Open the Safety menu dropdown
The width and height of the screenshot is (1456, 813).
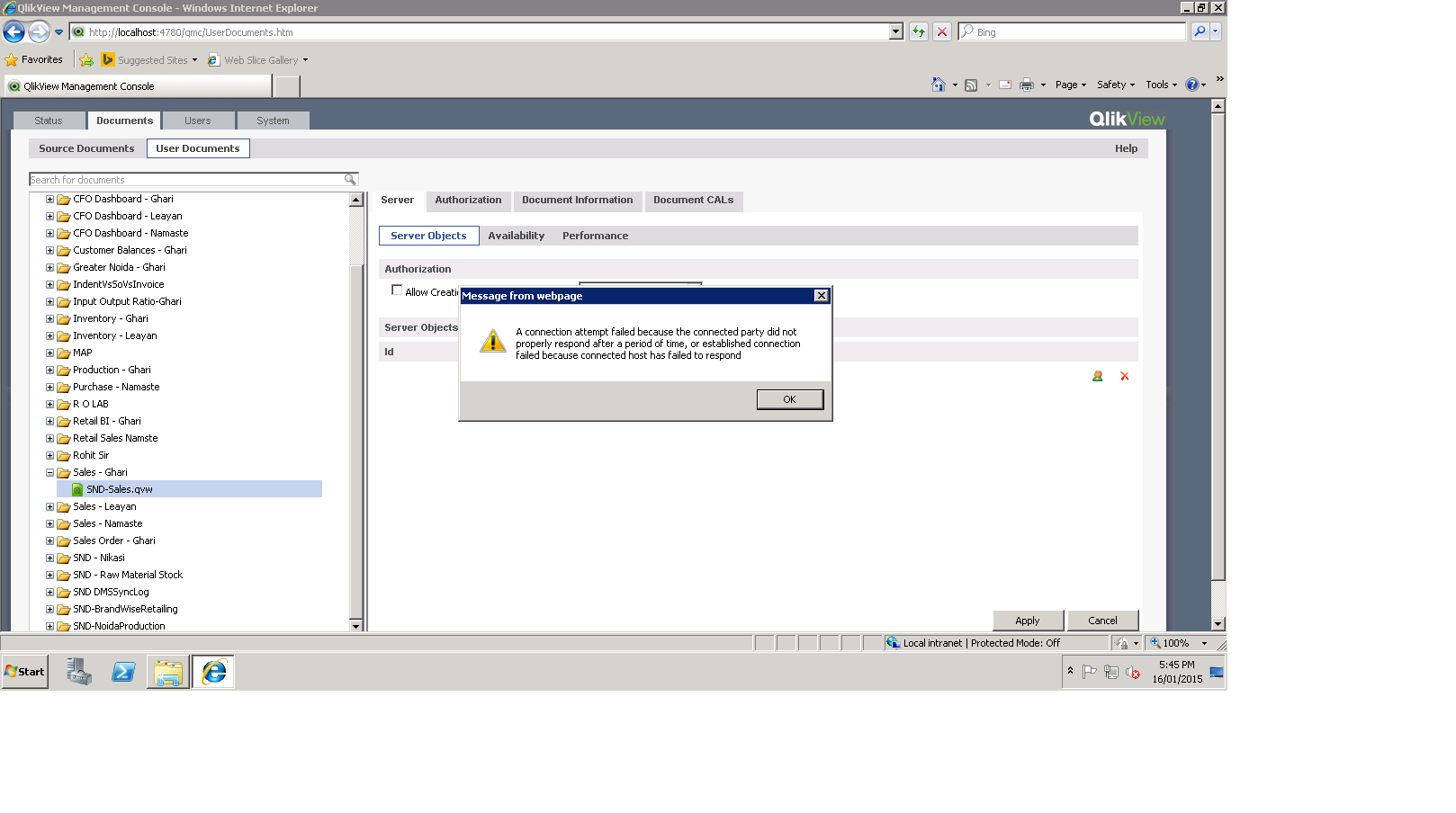1116,85
